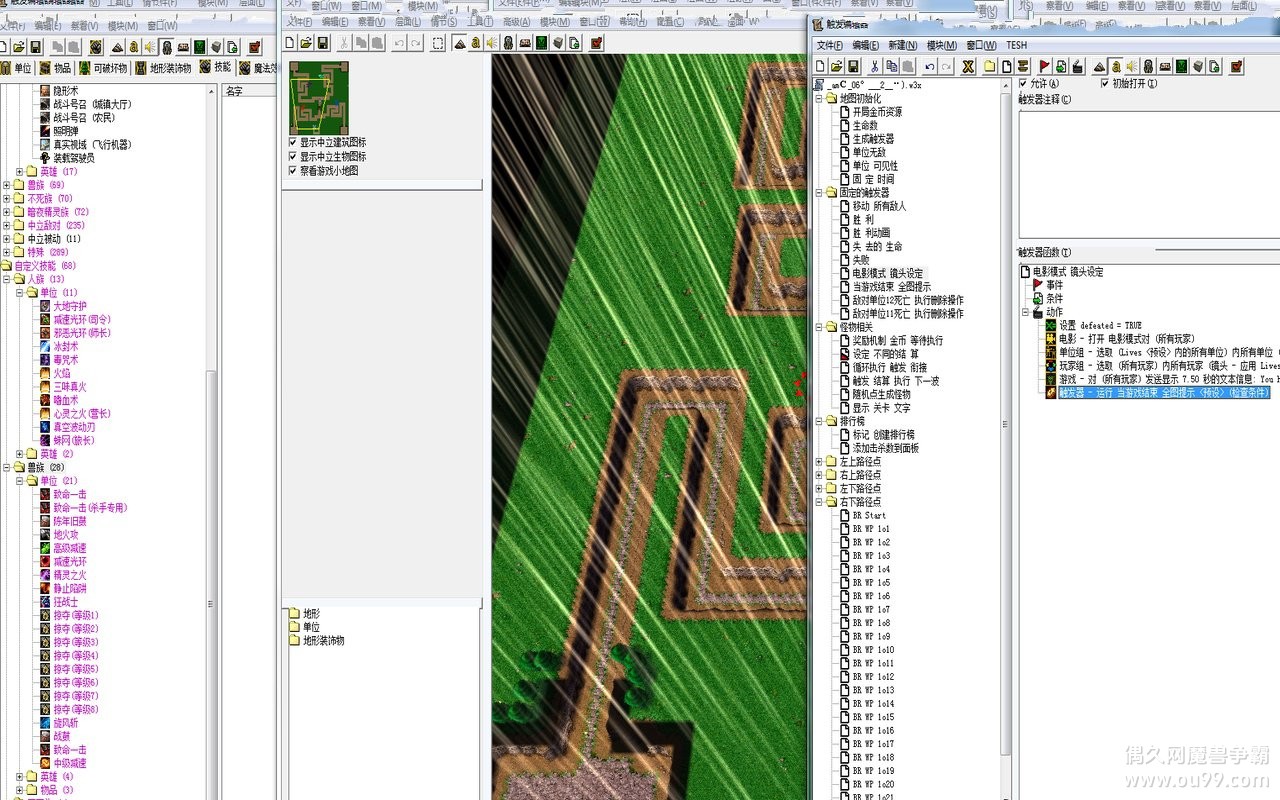
Task: Click New map icon in Trigger Editor toolbar
Action: click(820, 67)
